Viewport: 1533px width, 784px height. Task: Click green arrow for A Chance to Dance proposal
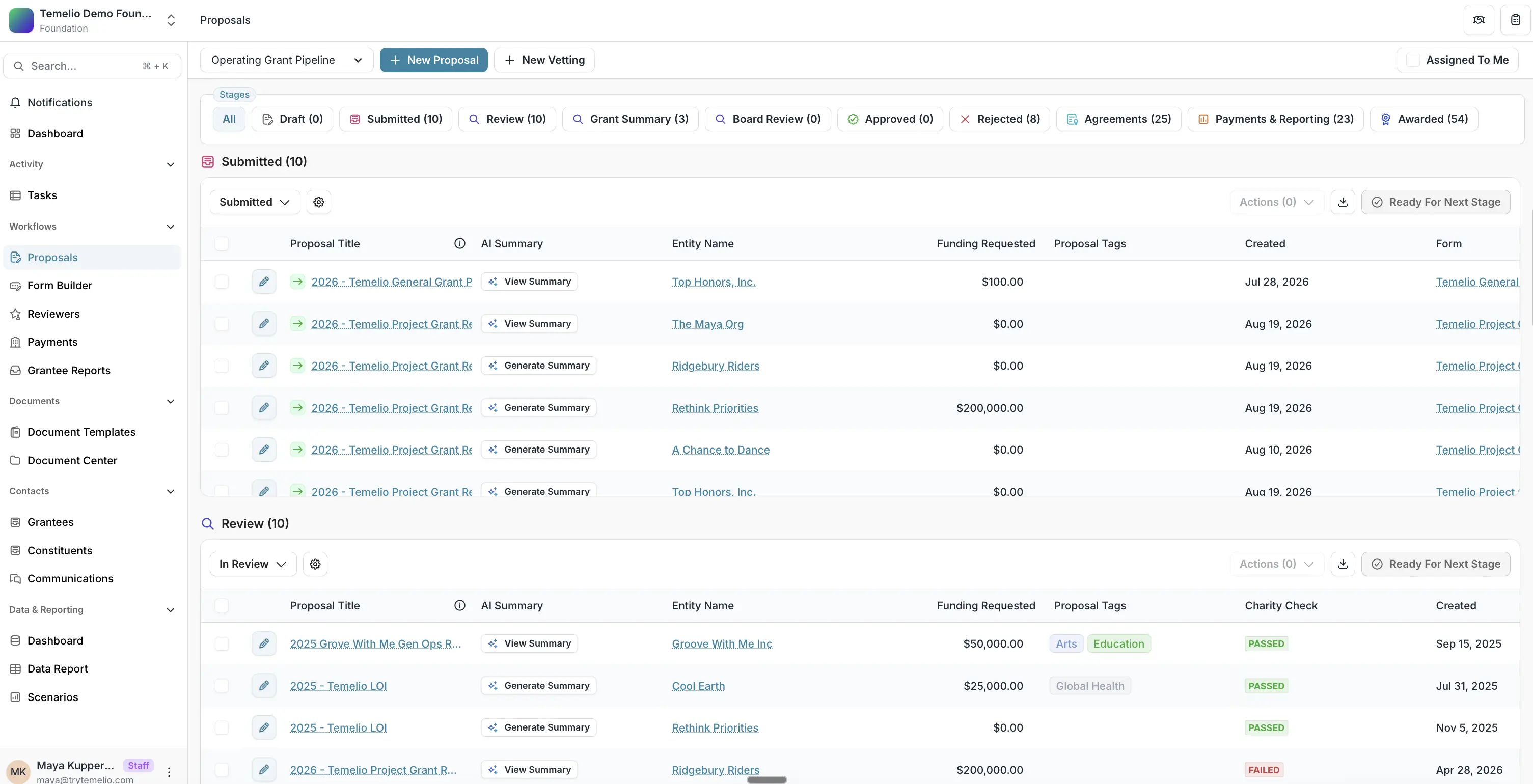[297, 449]
